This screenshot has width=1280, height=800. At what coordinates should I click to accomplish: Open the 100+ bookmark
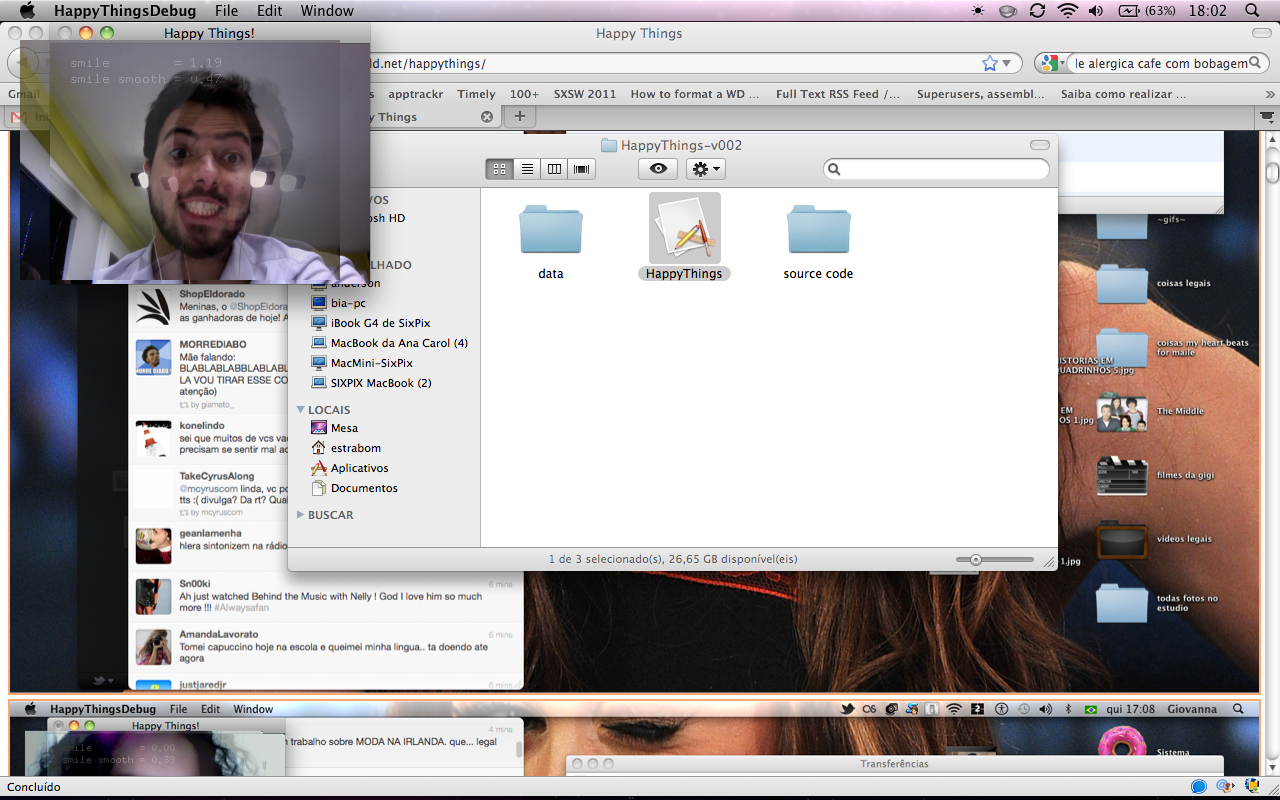click(x=524, y=94)
